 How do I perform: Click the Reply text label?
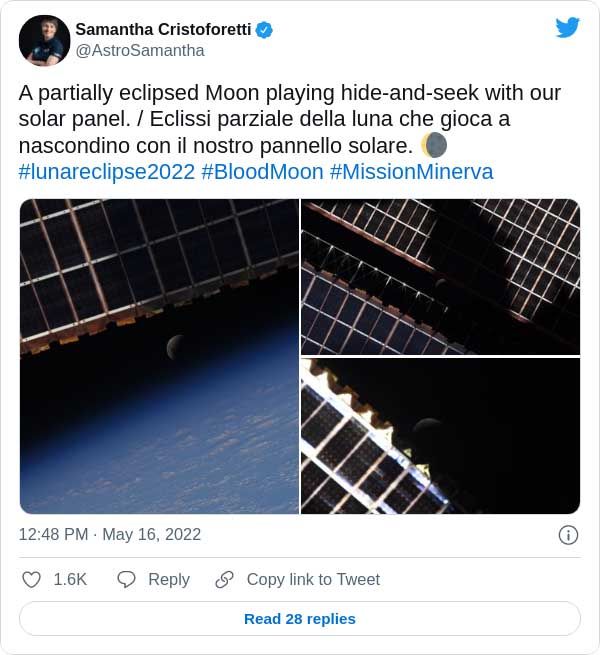(x=169, y=579)
